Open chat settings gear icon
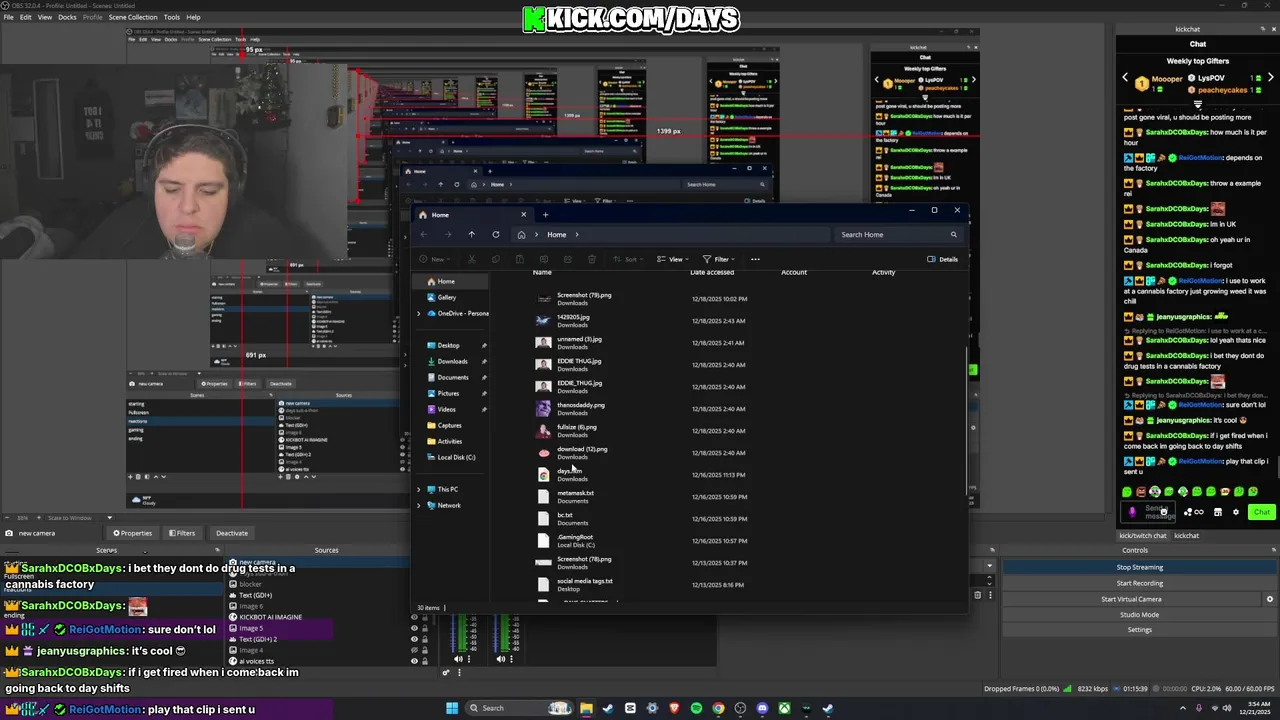 [x=1236, y=512]
